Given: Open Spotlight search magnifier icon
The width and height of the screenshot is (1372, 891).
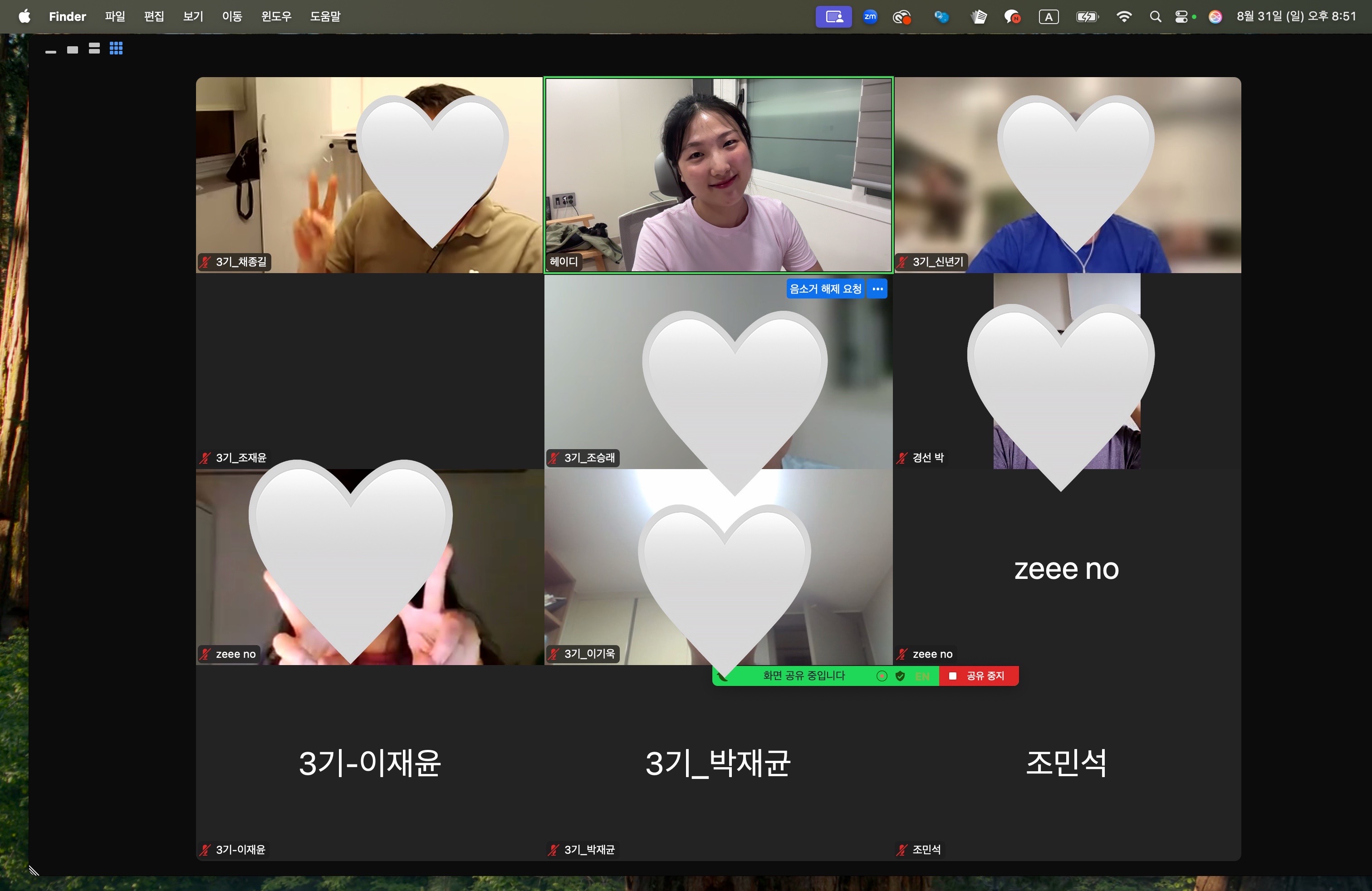Looking at the screenshot, I should coord(1155,17).
